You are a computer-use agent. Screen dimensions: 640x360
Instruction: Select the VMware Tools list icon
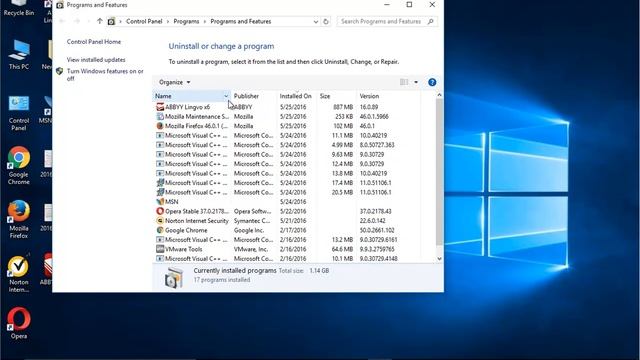point(160,249)
